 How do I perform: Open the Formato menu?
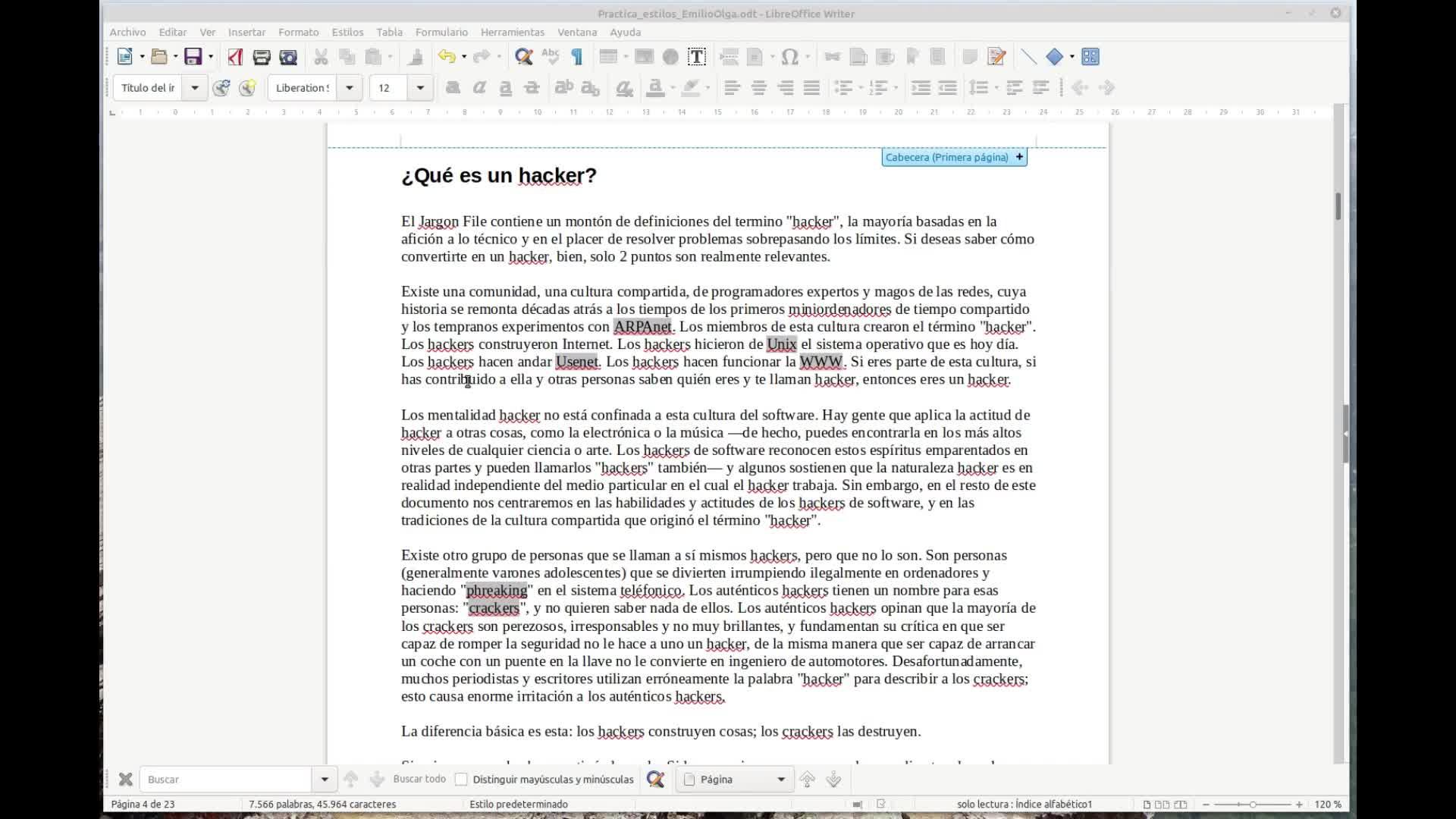(298, 32)
